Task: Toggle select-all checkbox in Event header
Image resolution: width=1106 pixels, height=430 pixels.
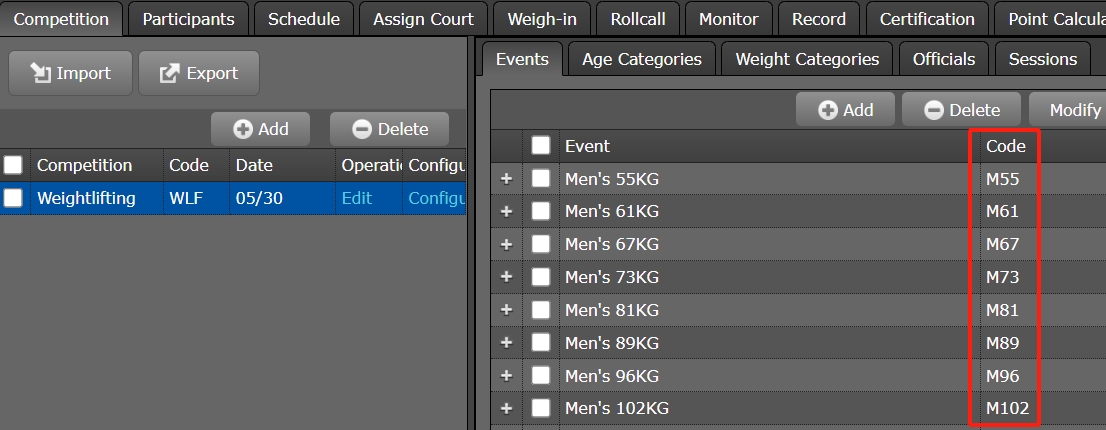Action: point(541,146)
